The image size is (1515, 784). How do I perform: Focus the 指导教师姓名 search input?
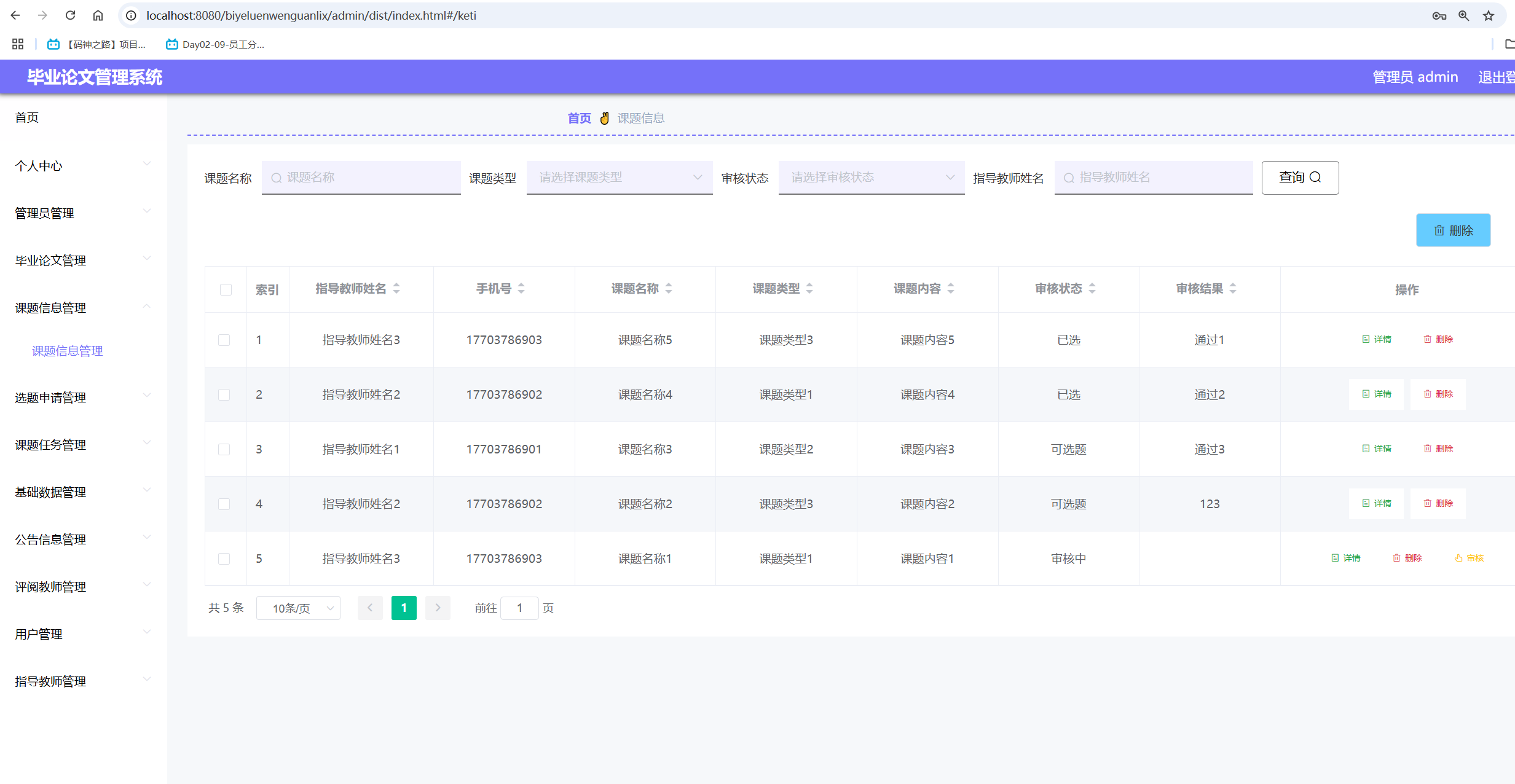1154,178
